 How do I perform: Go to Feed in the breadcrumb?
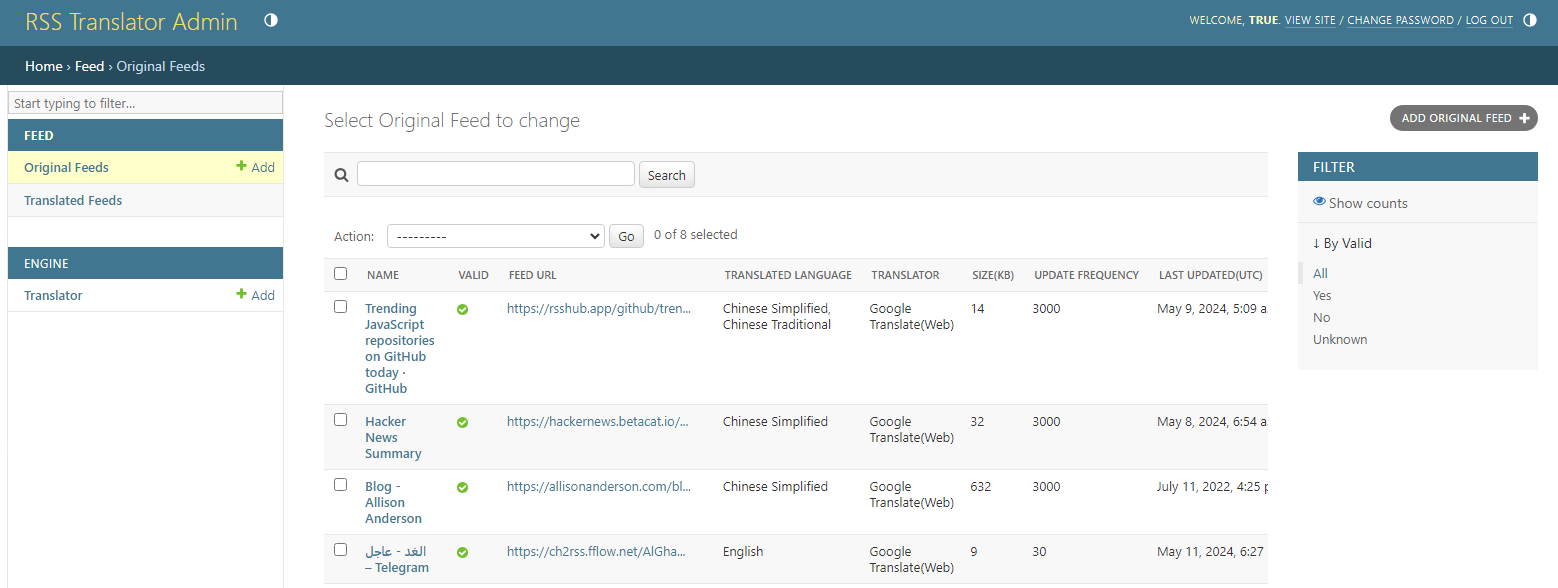(89, 66)
